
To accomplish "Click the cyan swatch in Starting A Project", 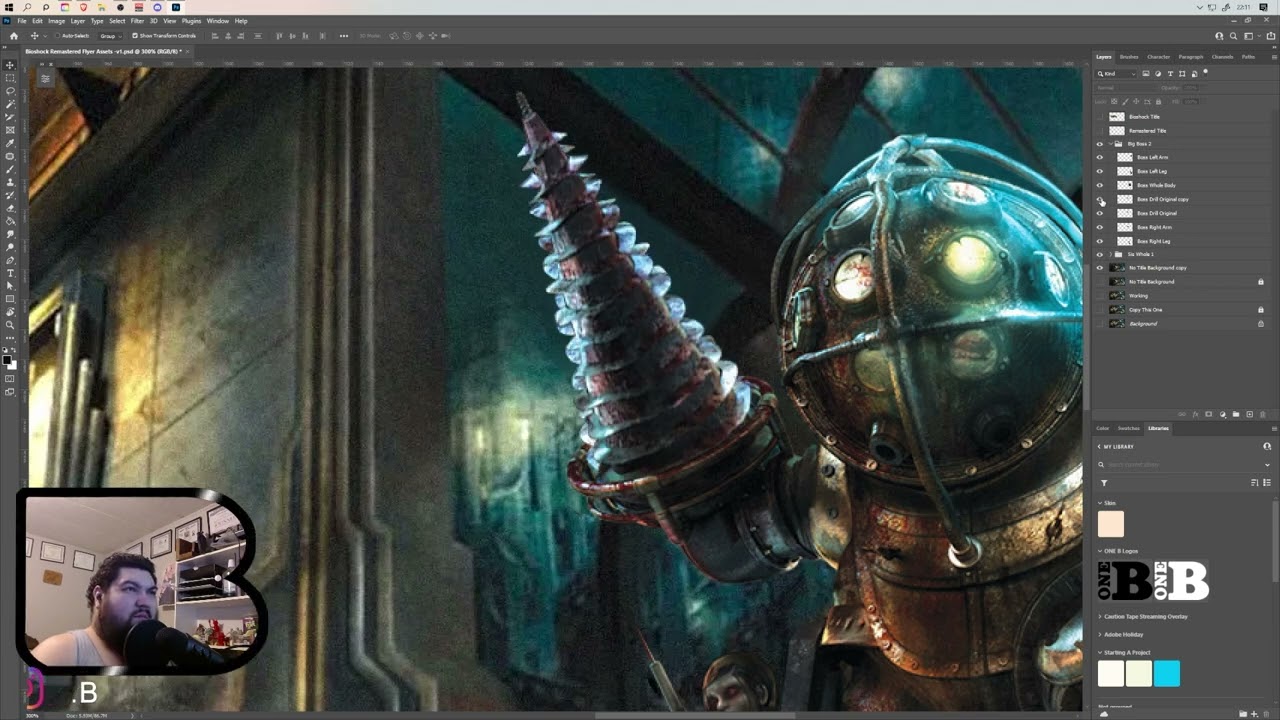I will 1167,674.
